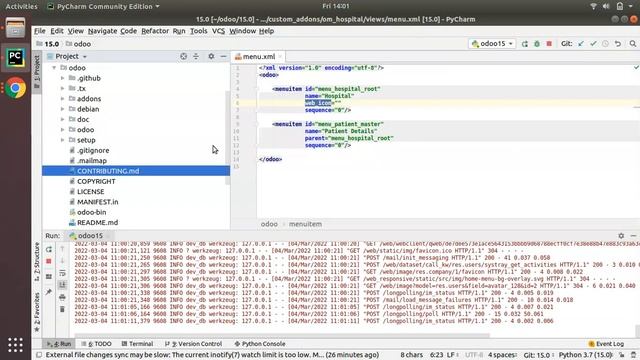Show Git history via the clock icon

coord(605,44)
